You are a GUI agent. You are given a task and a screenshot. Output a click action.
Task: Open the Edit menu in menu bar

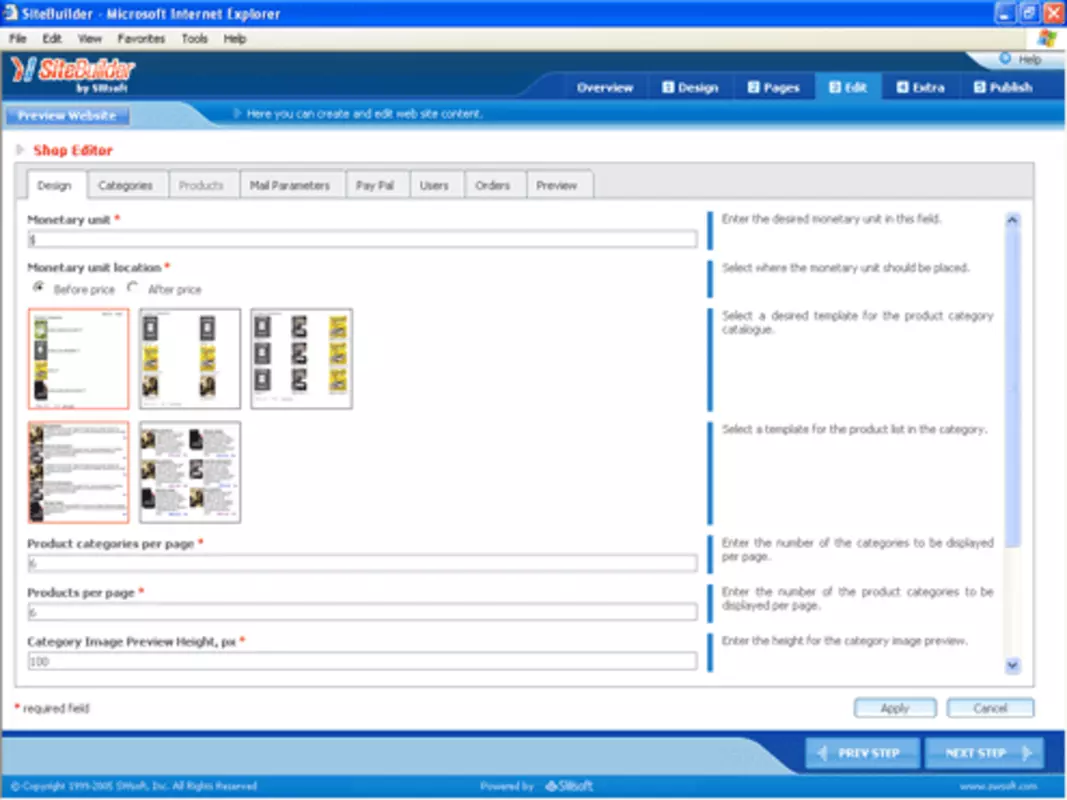click(52, 39)
